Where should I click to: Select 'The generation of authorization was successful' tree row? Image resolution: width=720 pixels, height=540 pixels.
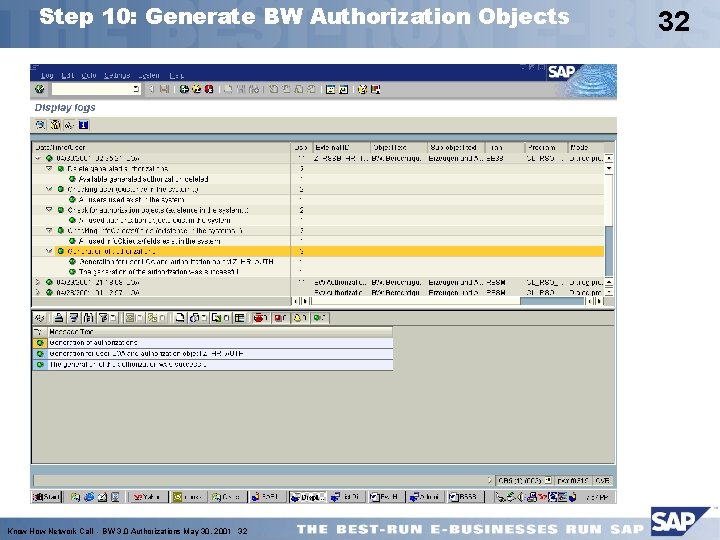pyautogui.click(x=158, y=272)
